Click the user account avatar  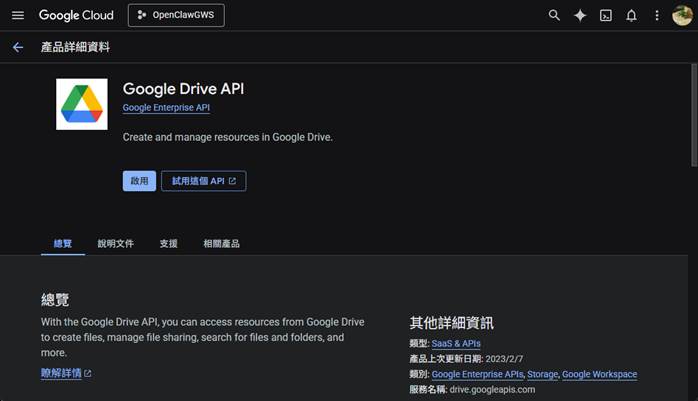pos(682,15)
